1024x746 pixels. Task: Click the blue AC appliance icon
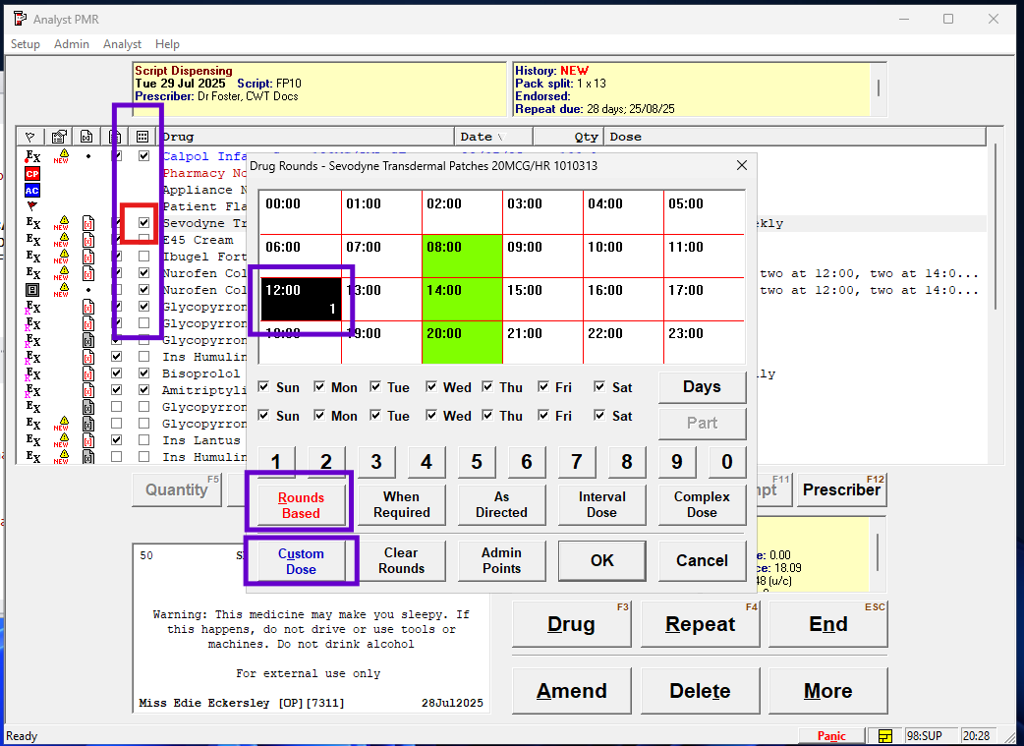(x=32, y=190)
